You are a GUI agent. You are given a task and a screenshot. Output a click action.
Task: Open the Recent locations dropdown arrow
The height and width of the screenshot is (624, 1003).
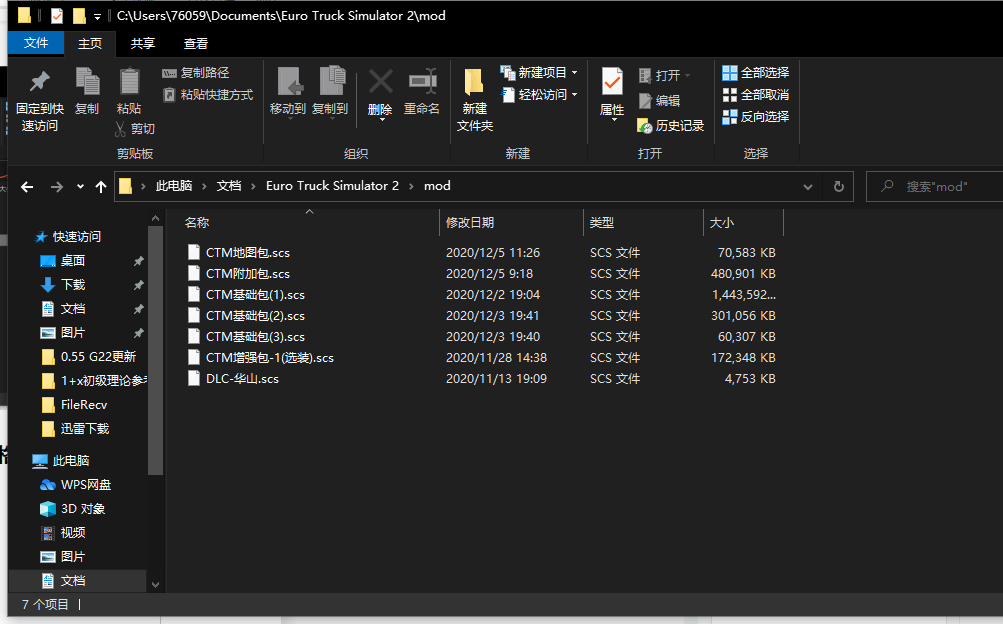click(x=80, y=187)
